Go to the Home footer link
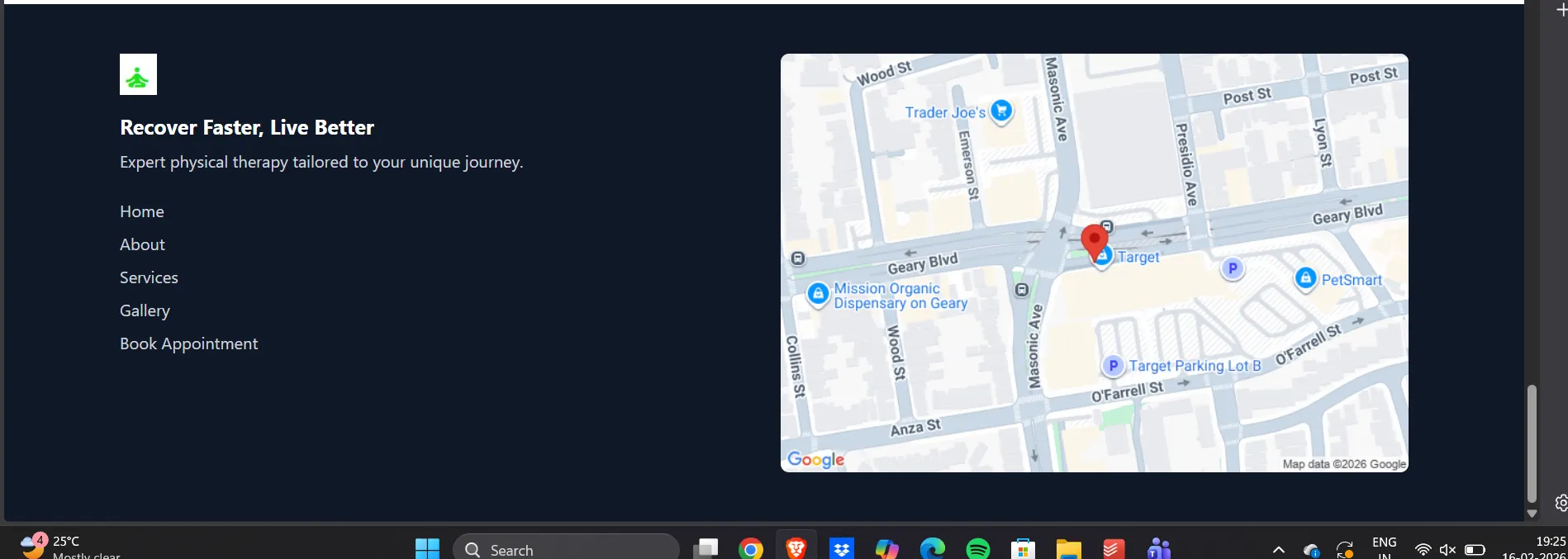Image resolution: width=1568 pixels, height=559 pixels. 142,211
